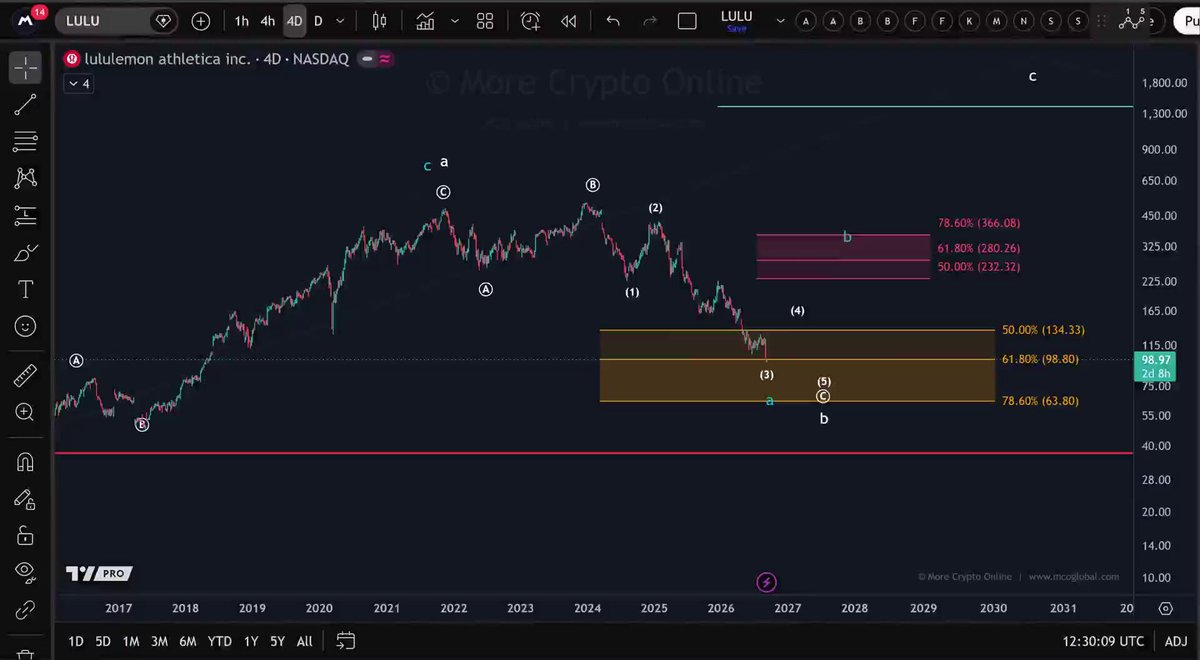Start bar replay mode
This screenshot has width=1200, height=660.
coord(569,21)
